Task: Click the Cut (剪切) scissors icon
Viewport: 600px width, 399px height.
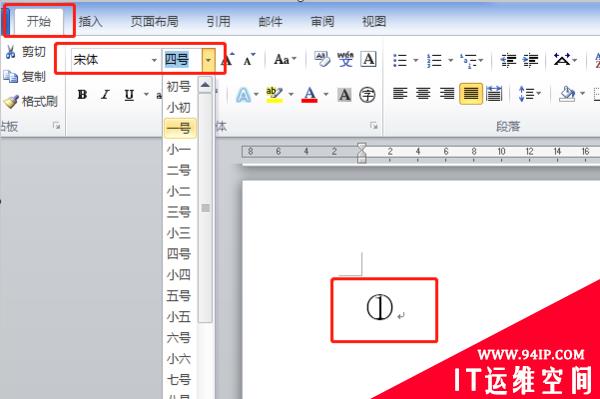Action: click(x=10, y=52)
